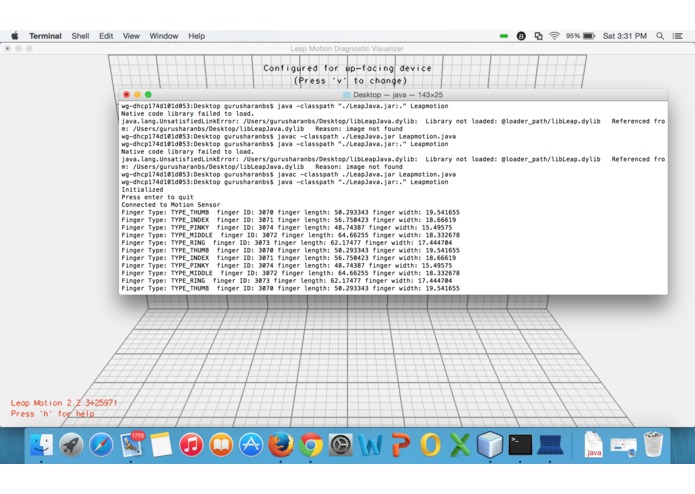Zoom terminal window with green button
This screenshot has height=494, width=695.
coord(148,94)
